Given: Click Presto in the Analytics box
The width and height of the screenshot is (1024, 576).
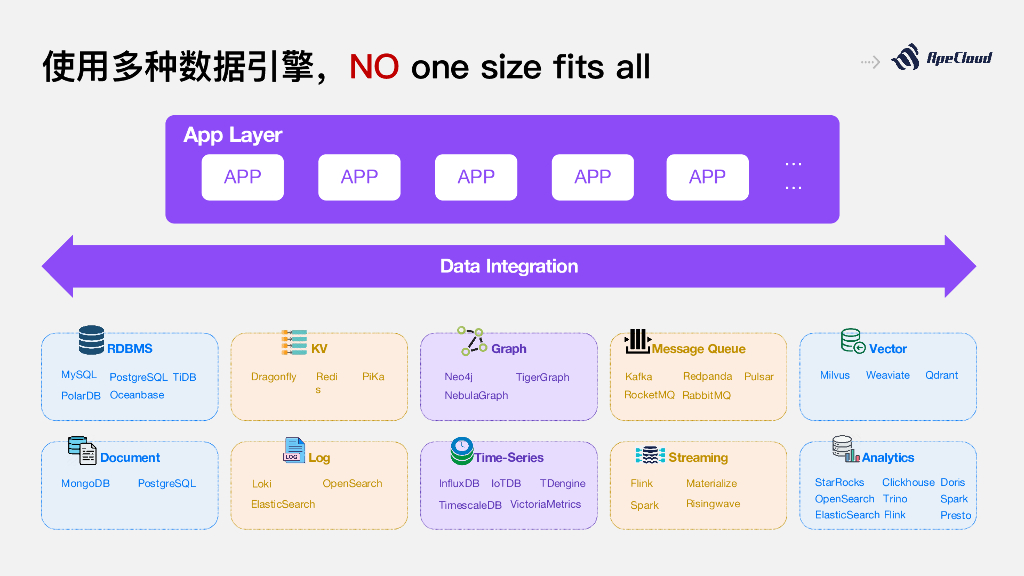Looking at the screenshot, I should (x=955, y=516).
